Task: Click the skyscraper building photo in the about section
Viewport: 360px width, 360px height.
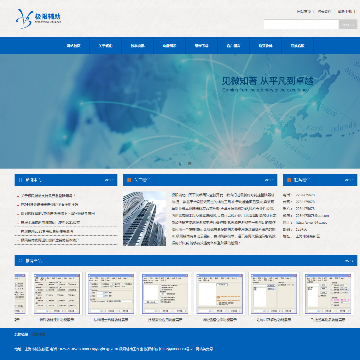Action: [144, 218]
